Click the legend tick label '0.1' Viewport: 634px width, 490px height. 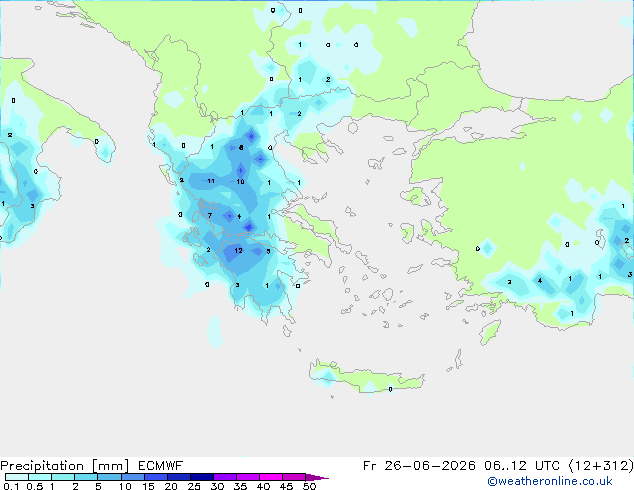(11, 486)
